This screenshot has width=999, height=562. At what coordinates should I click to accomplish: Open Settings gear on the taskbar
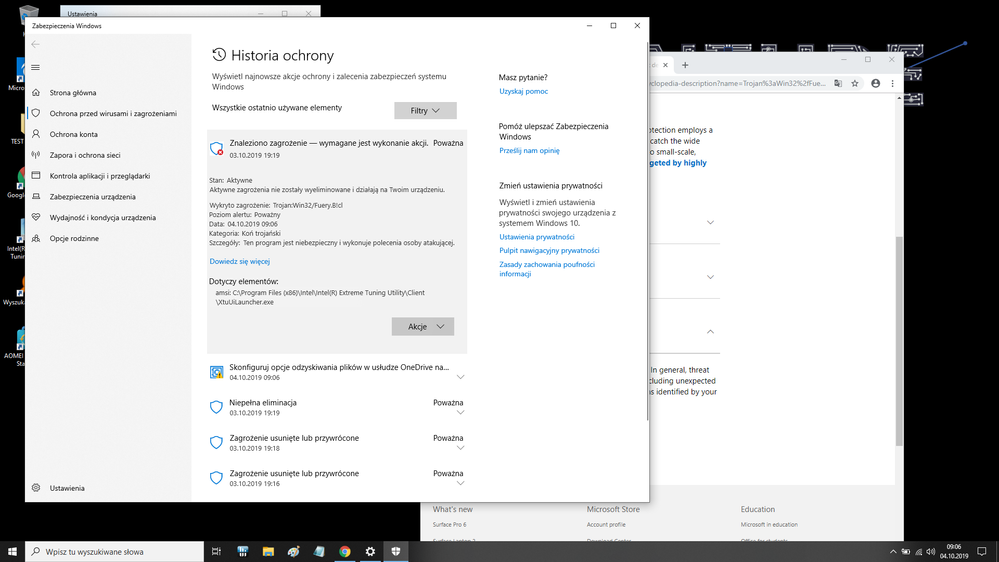(370, 551)
